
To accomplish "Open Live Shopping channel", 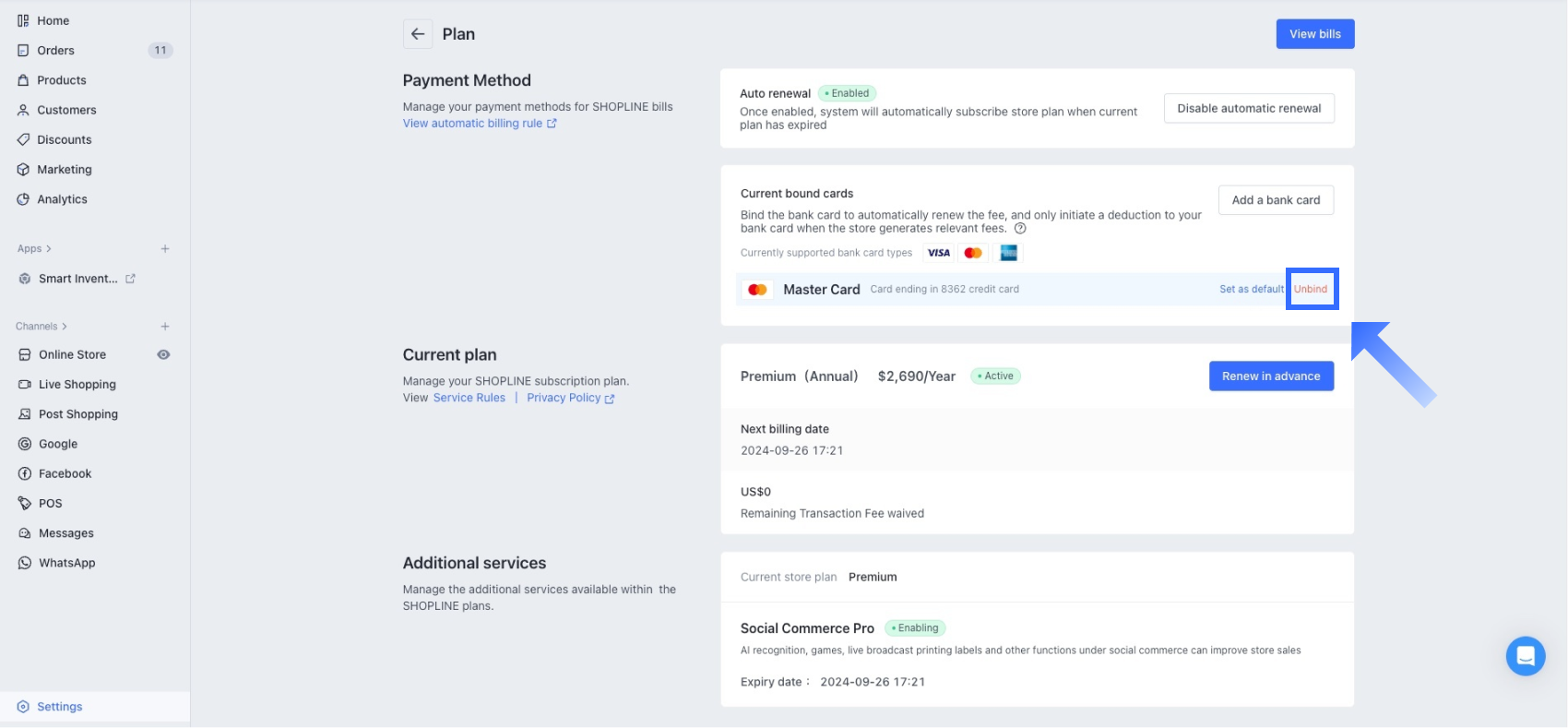I will point(77,385).
